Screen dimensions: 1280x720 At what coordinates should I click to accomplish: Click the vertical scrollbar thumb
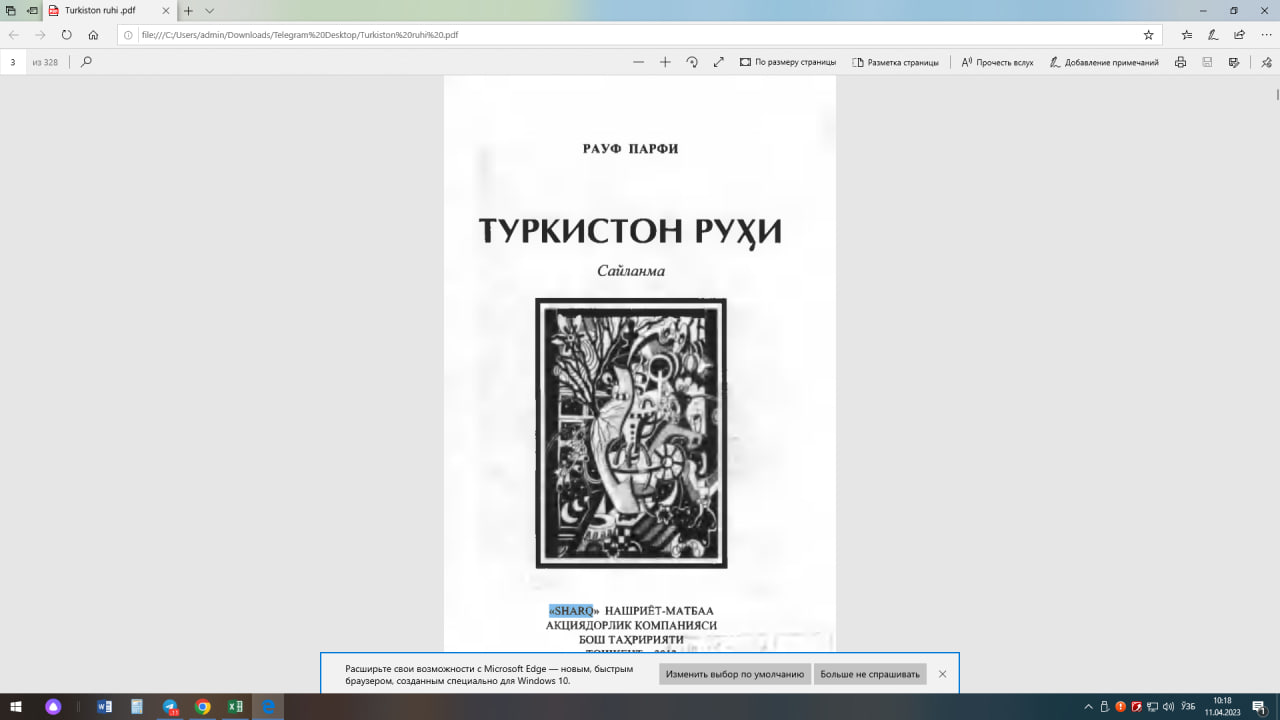pyautogui.click(x=1277, y=95)
